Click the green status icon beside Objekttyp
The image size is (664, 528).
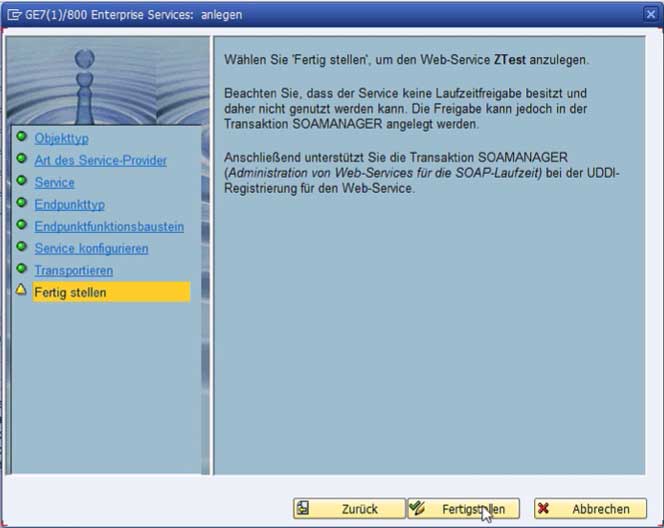21,137
